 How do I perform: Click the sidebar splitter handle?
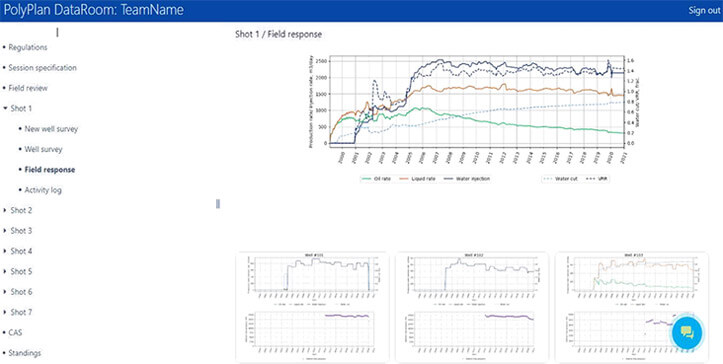(x=218, y=203)
